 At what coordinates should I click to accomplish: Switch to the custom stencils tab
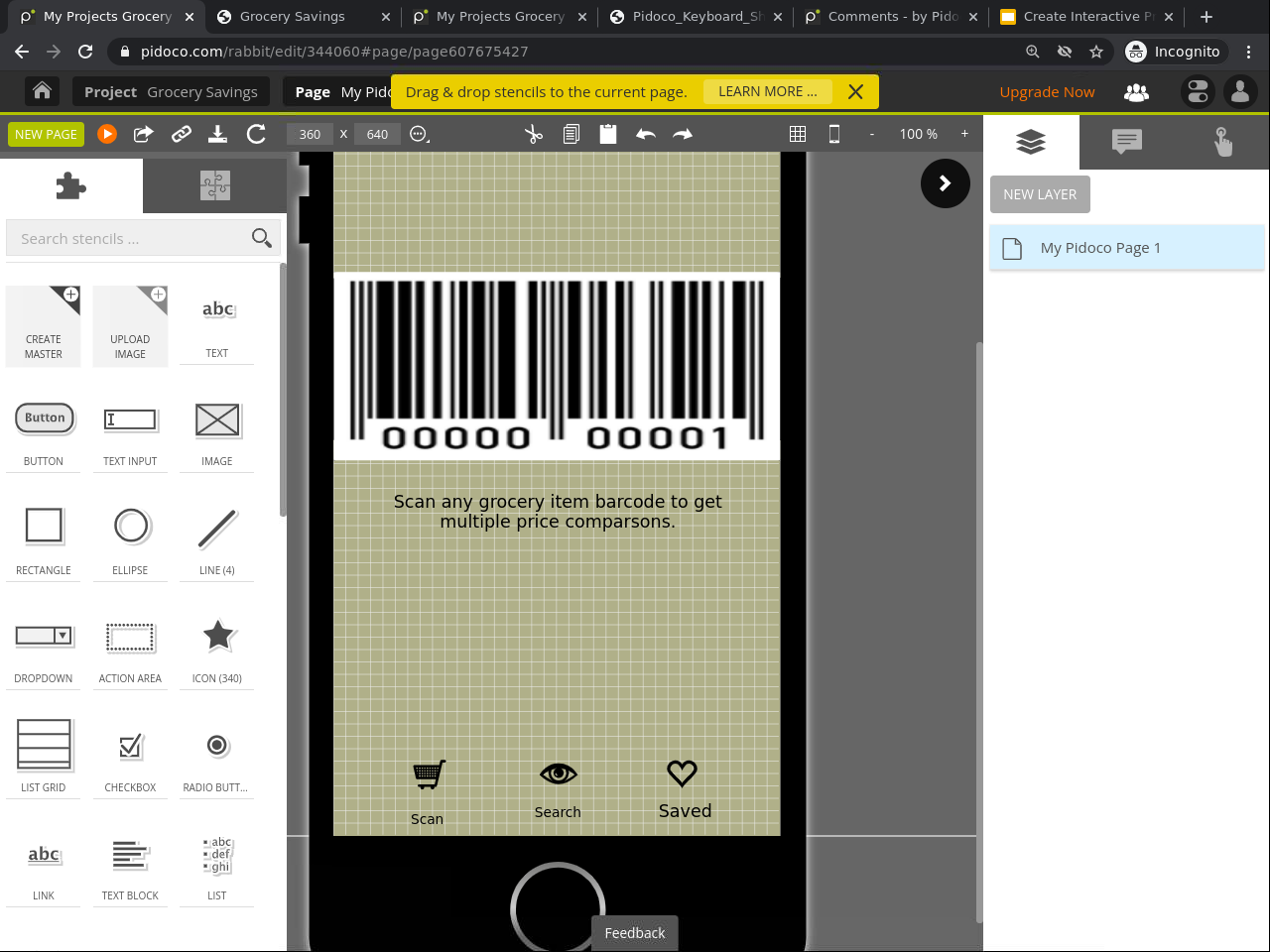tap(214, 185)
